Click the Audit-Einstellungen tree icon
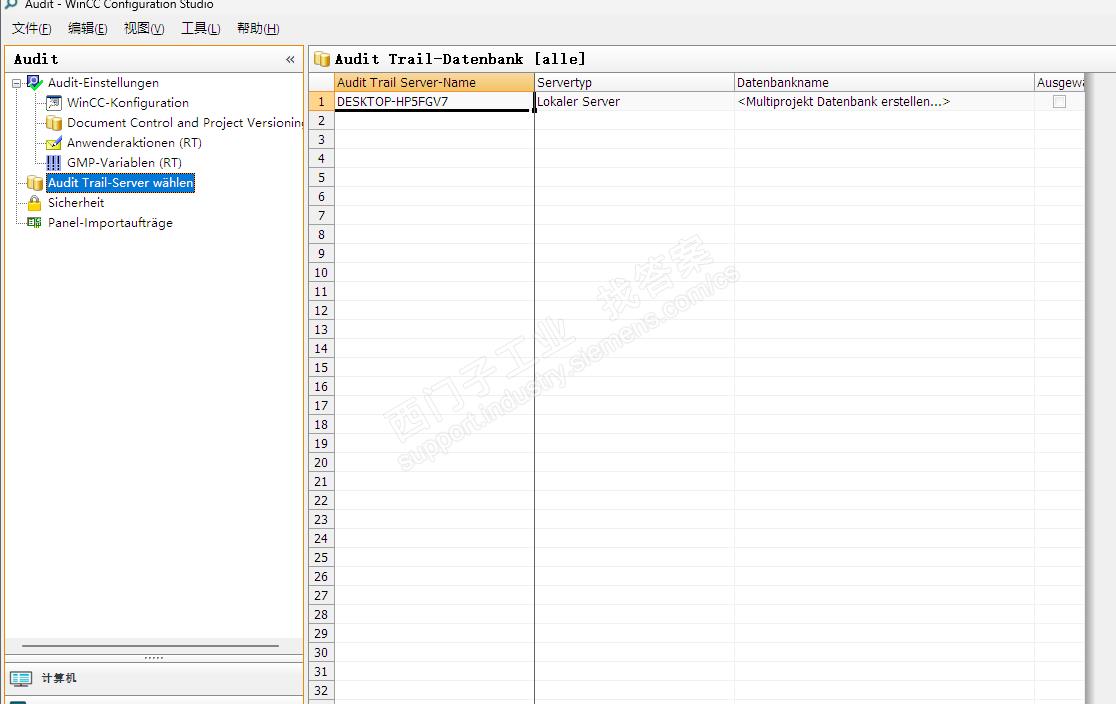1116x704 pixels. [35, 83]
